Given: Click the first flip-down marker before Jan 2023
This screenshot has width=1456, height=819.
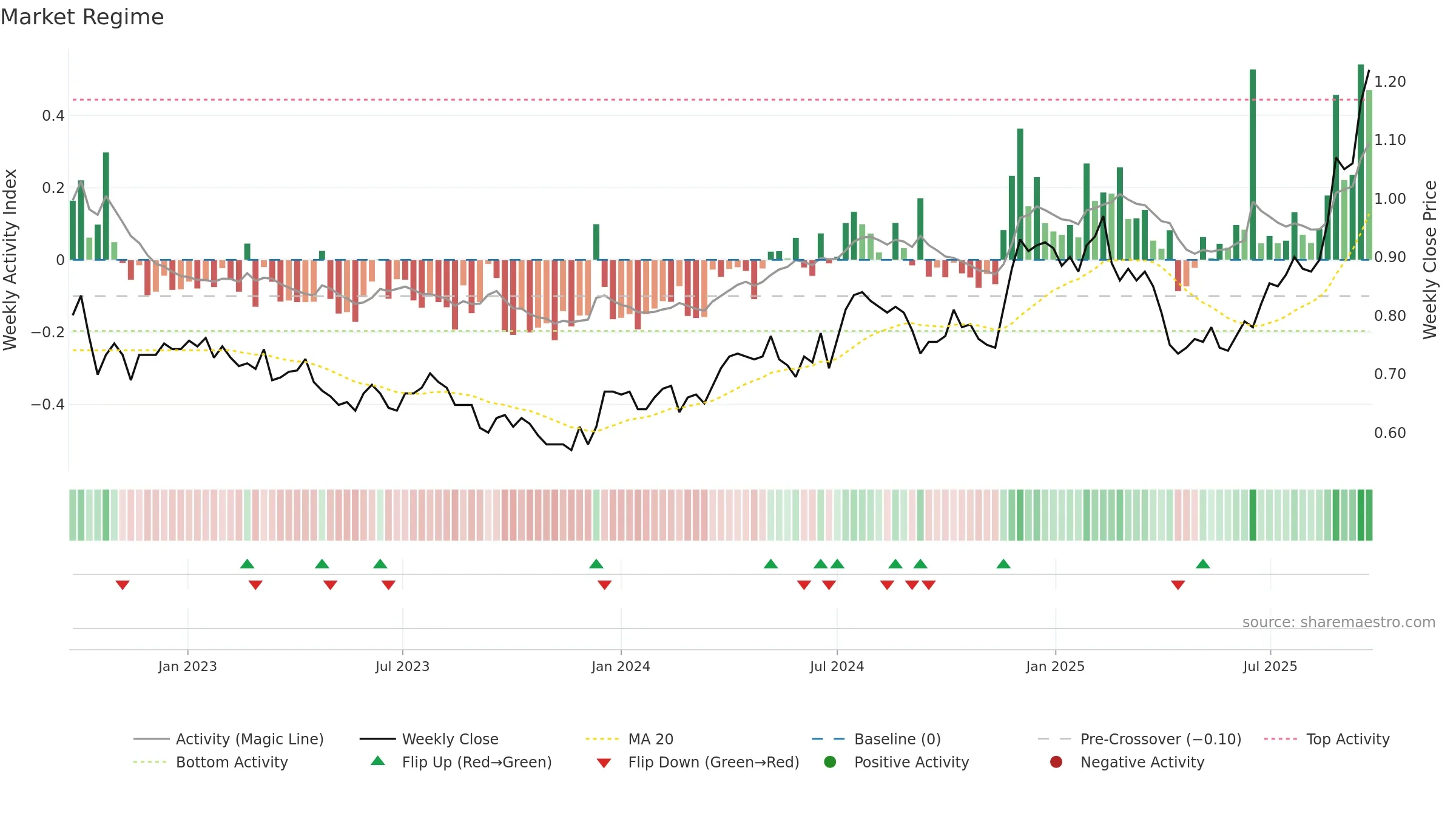Looking at the screenshot, I should pos(123,585).
